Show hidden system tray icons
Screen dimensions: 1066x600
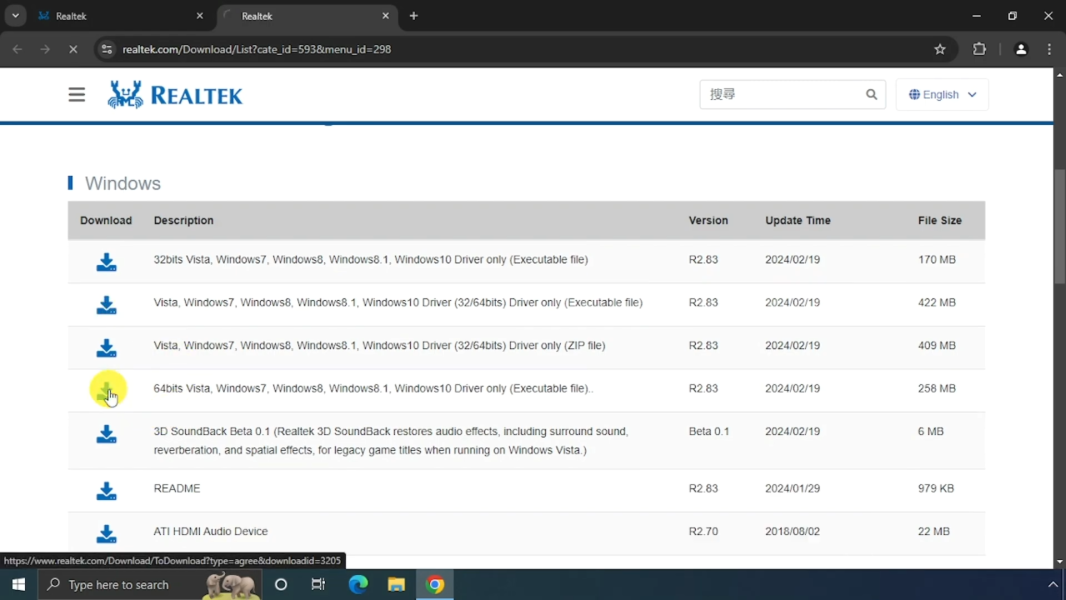tap(1052, 584)
